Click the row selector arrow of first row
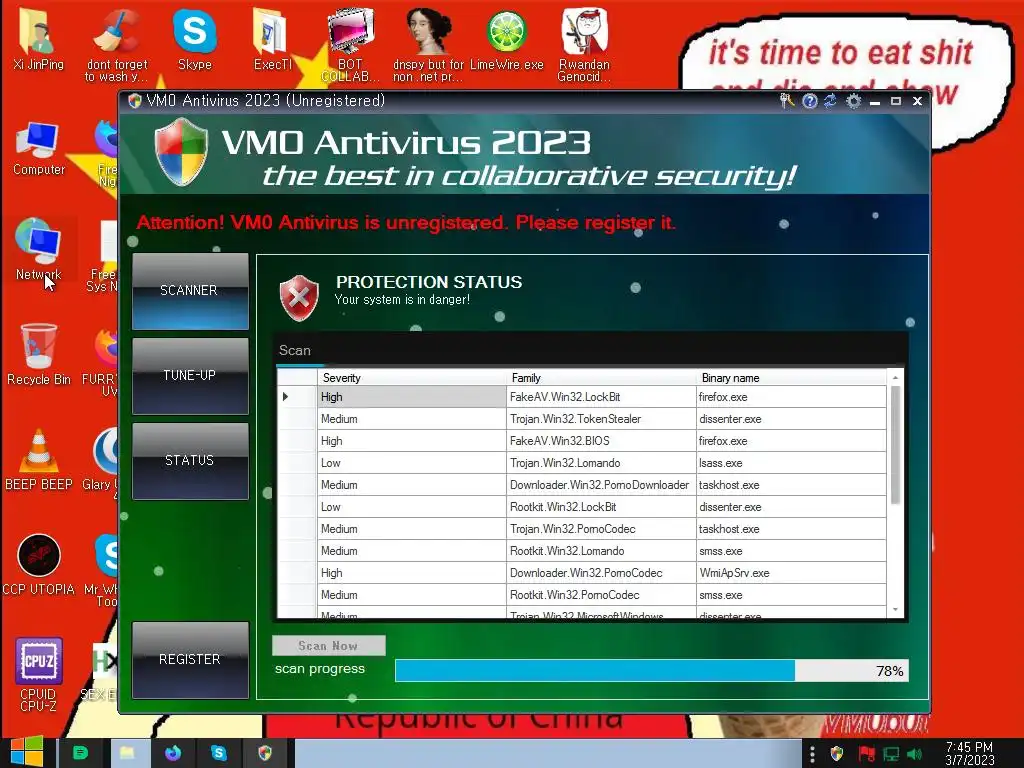 coord(285,396)
